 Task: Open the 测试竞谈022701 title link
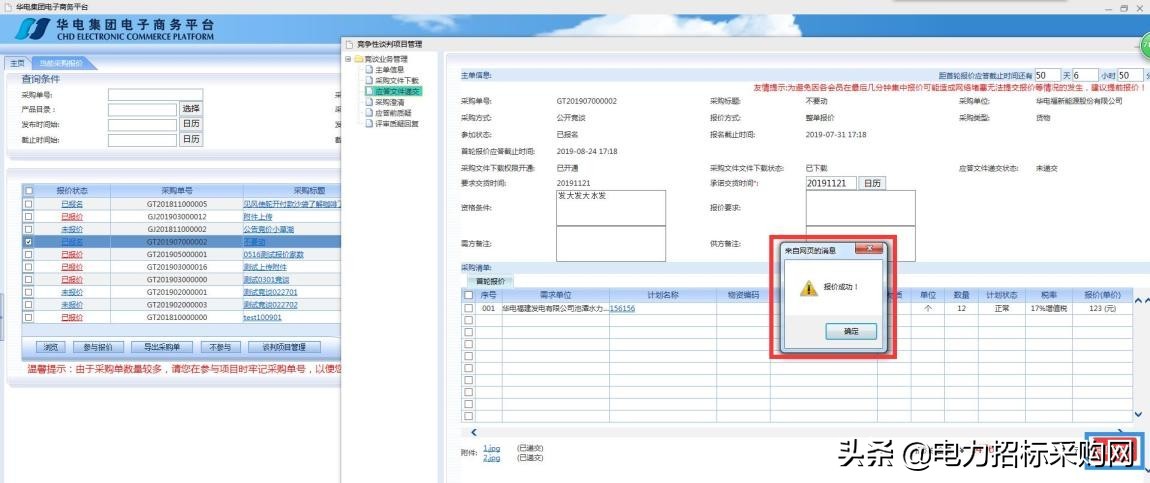pyautogui.click(x=271, y=292)
